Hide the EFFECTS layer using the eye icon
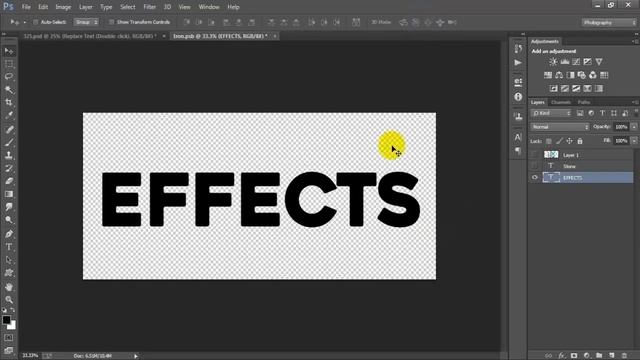 point(534,178)
